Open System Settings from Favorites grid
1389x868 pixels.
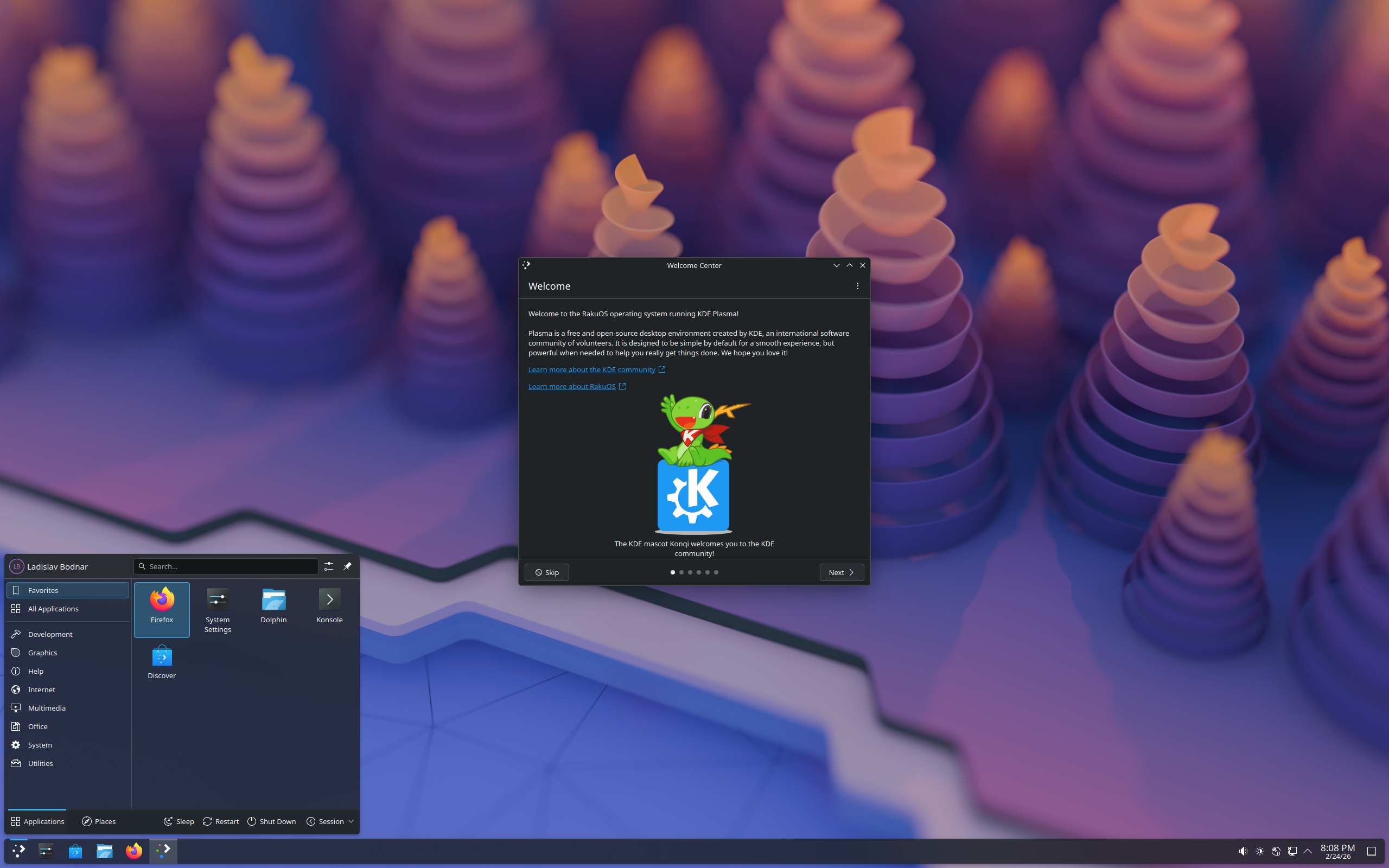click(218, 609)
